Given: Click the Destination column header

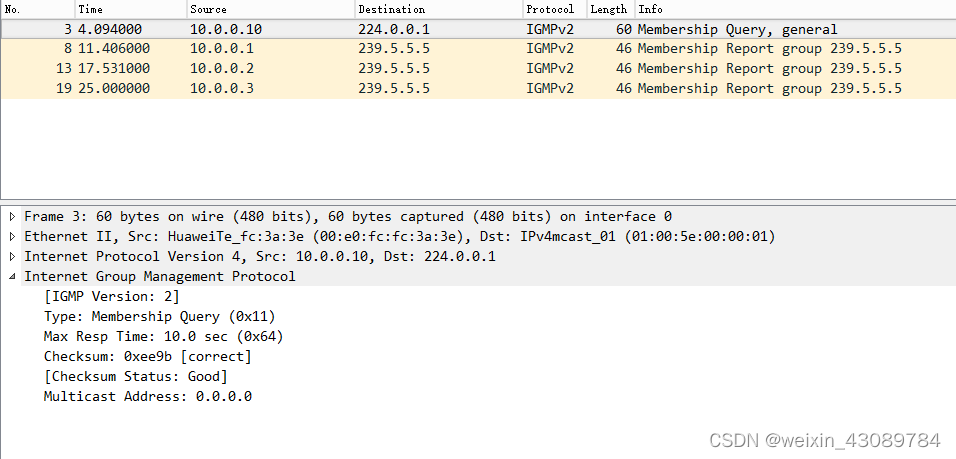Looking at the screenshot, I should tap(439, 9).
